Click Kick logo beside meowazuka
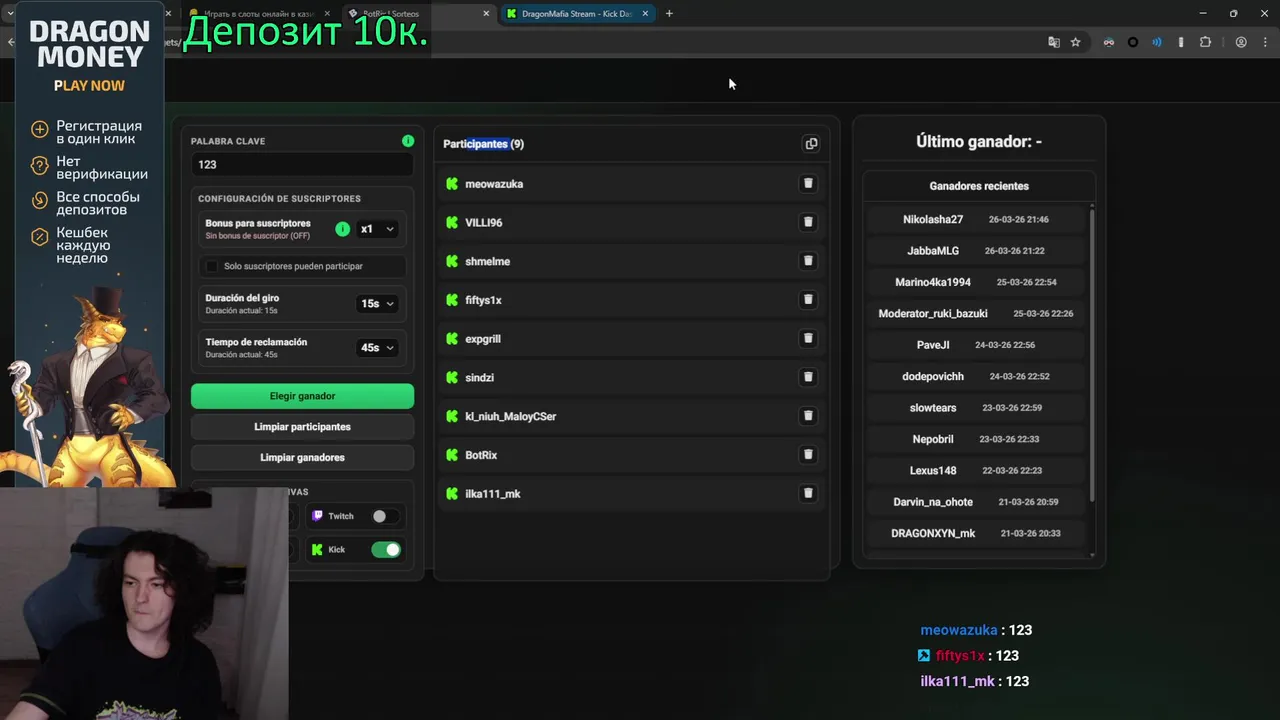This screenshot has width=1280, height=720. [x=452, y=184]
